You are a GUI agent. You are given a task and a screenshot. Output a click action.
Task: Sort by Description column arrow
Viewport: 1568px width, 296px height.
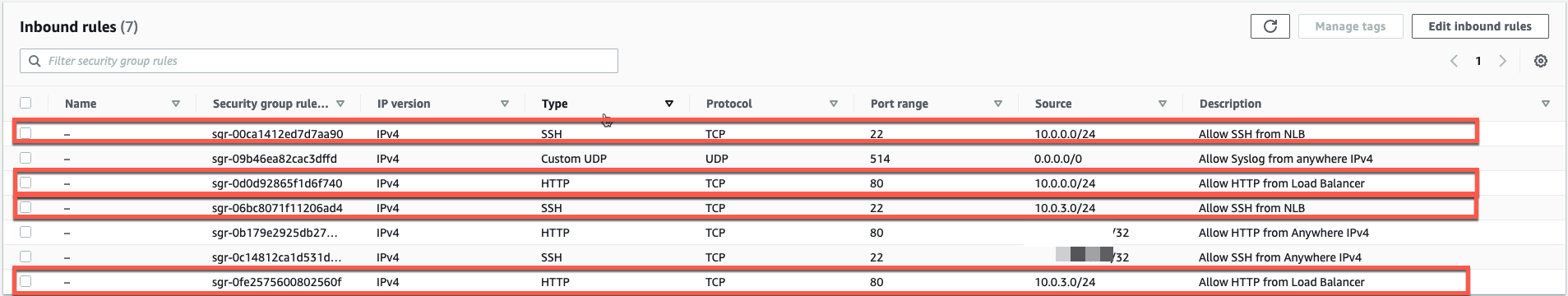click(1545, 104)
